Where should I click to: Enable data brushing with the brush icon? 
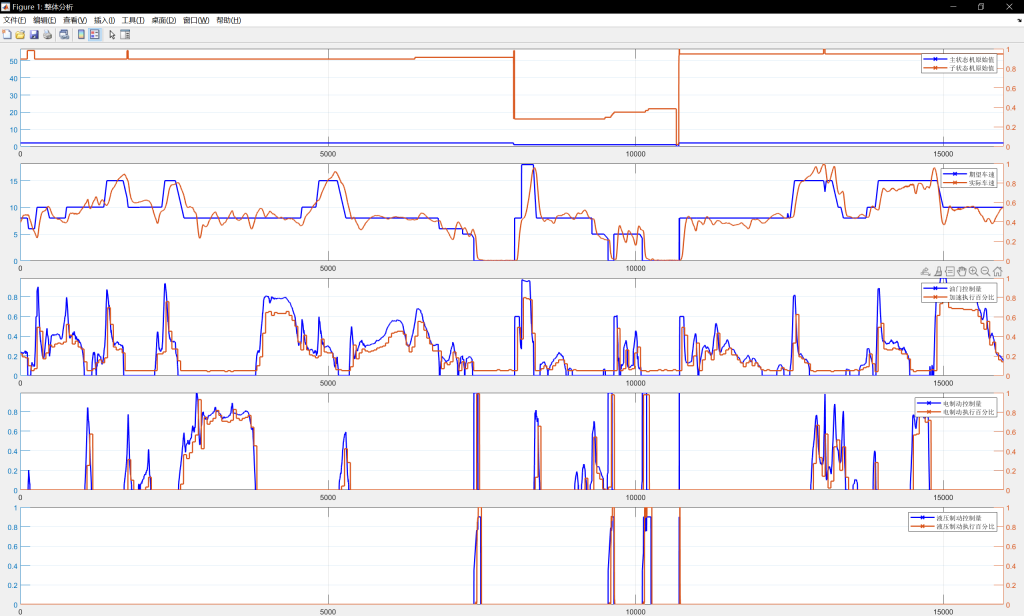tap(937, 271)
